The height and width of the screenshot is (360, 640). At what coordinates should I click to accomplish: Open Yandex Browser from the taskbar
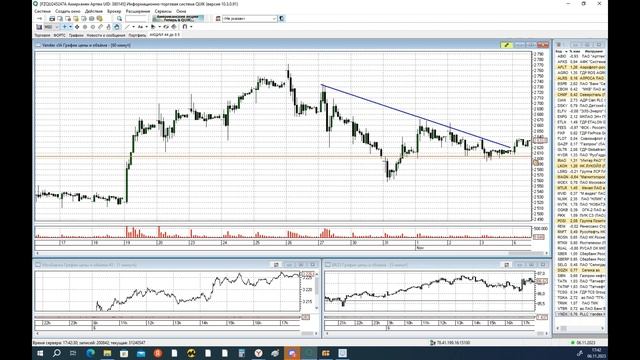tap(258, 353)
